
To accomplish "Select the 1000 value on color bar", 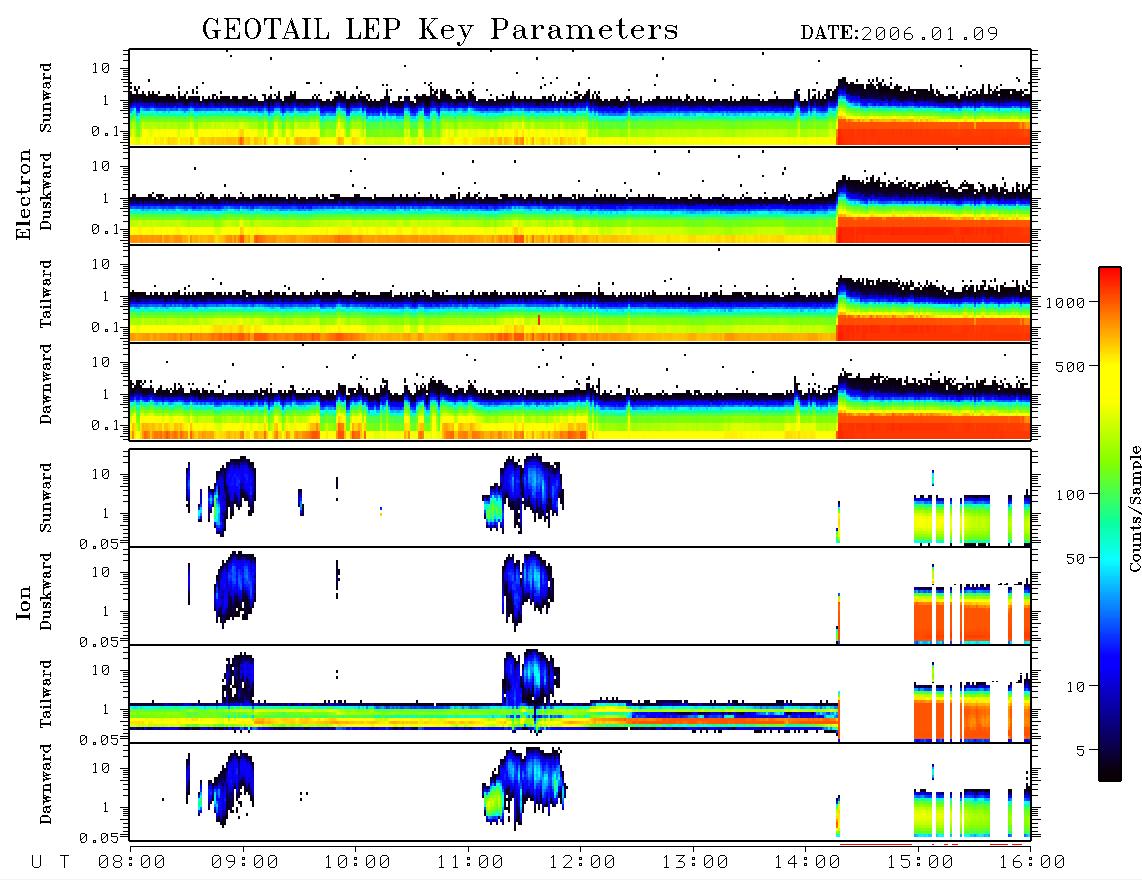I will point(1065,302).
